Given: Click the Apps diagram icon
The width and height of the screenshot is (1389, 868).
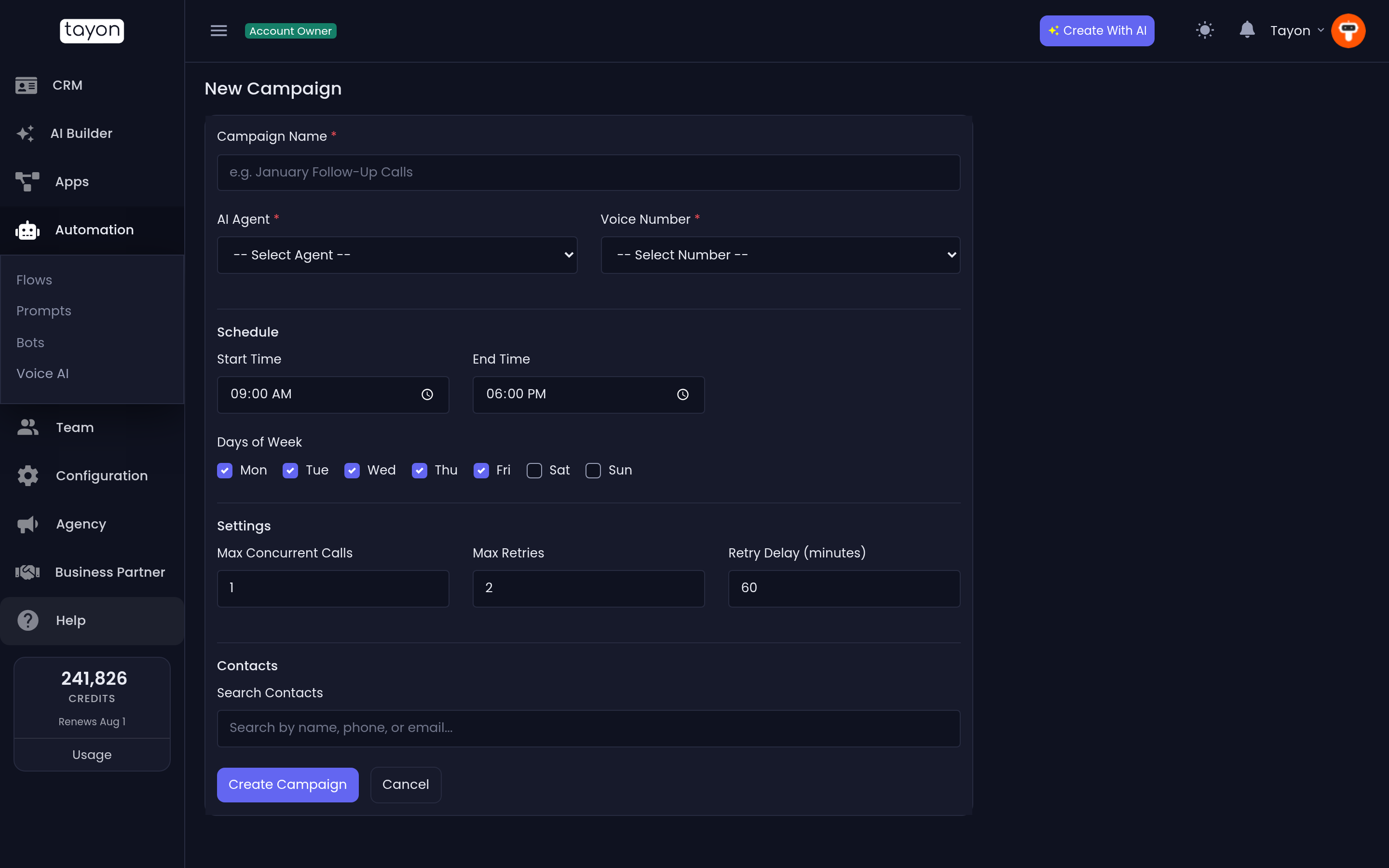Looking at the screenshot, I should pyautogui.click(x=27, y=181).
